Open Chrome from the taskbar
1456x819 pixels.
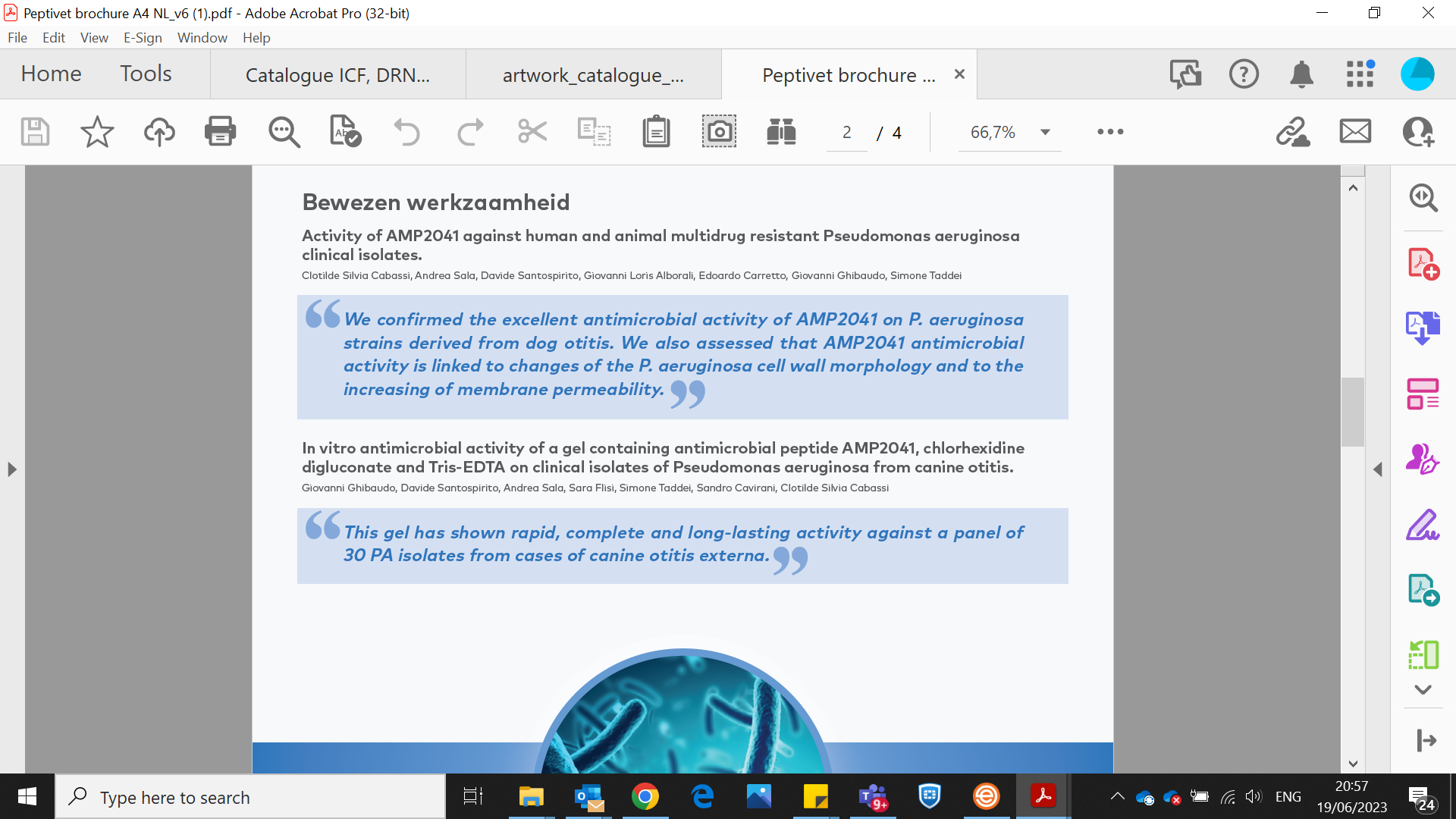(645, 797)
